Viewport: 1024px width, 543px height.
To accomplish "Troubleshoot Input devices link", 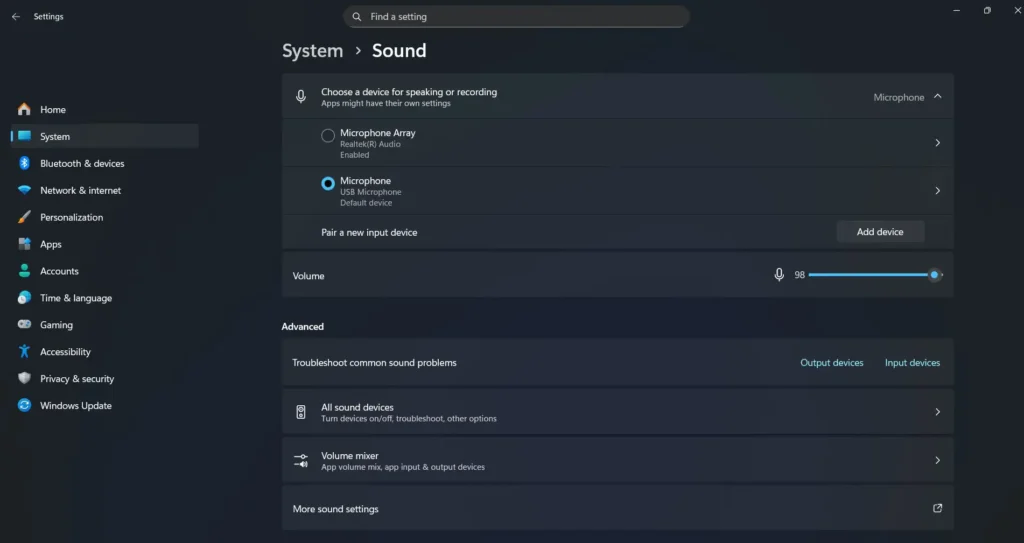I will (912, 363).
